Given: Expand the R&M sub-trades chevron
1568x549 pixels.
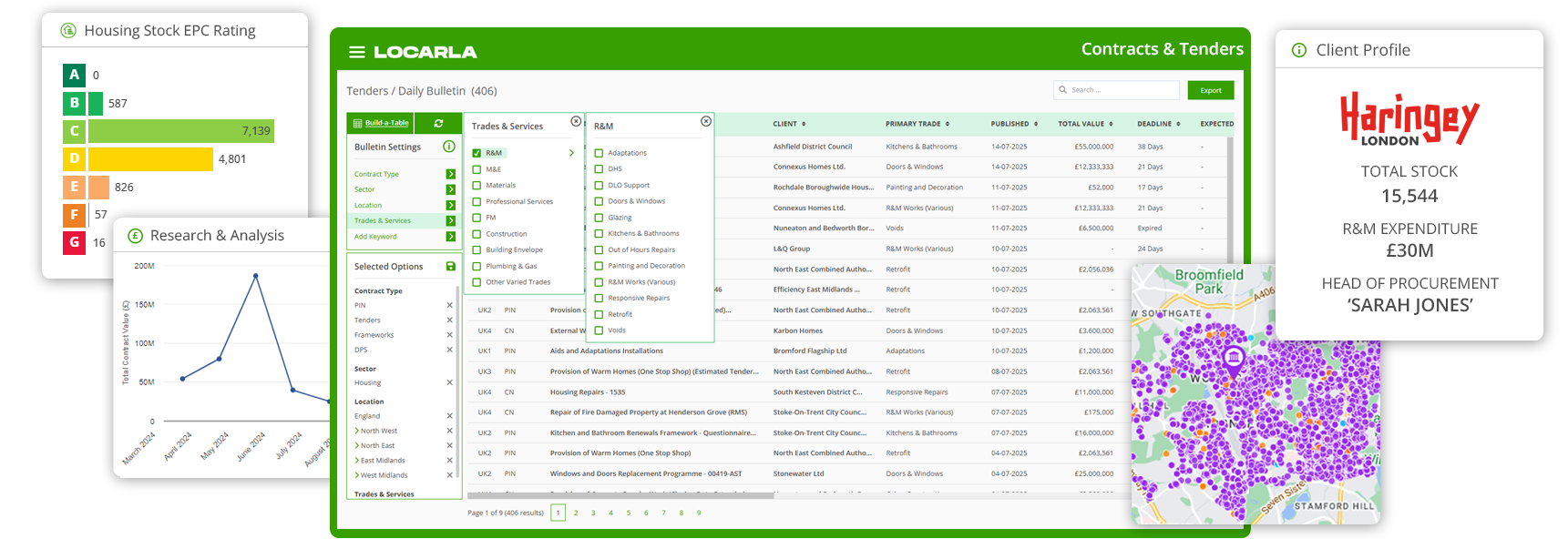Looking at the screenshot, I should pos(571,153).
